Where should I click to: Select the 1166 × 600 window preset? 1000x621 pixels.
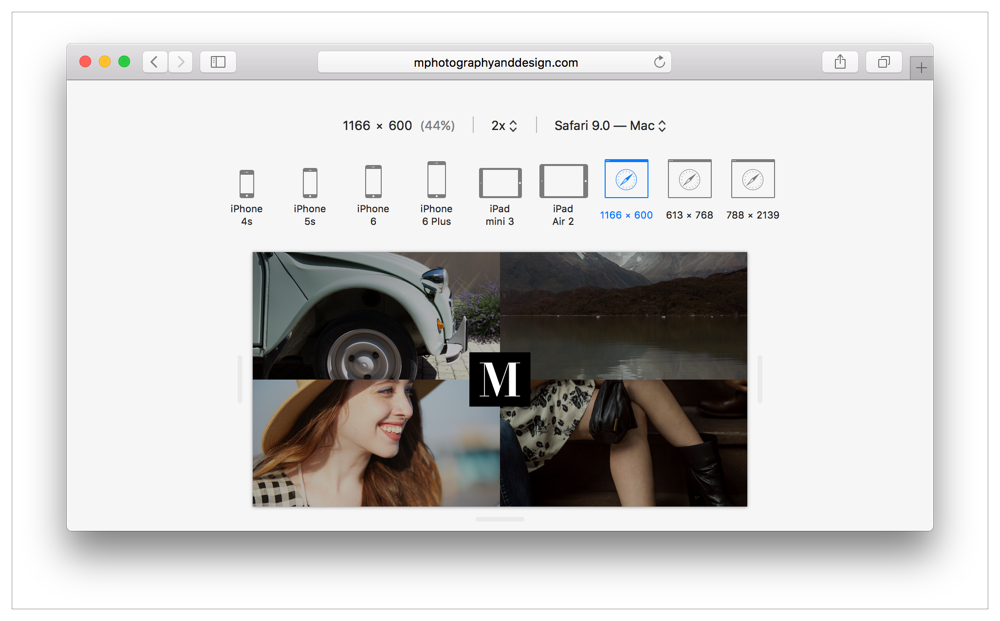(626, 180)
